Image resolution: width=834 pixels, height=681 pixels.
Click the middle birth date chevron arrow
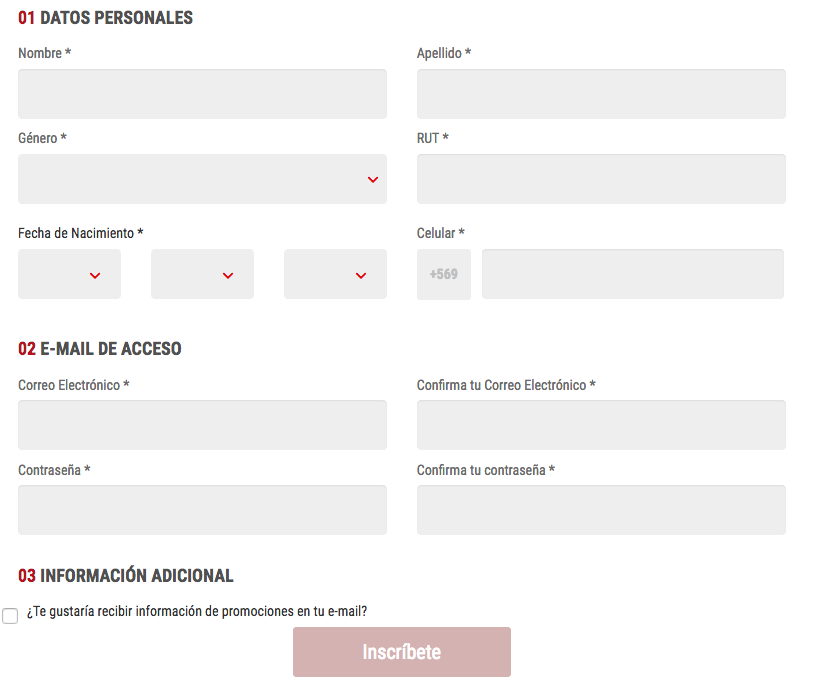tap(228, 276)
